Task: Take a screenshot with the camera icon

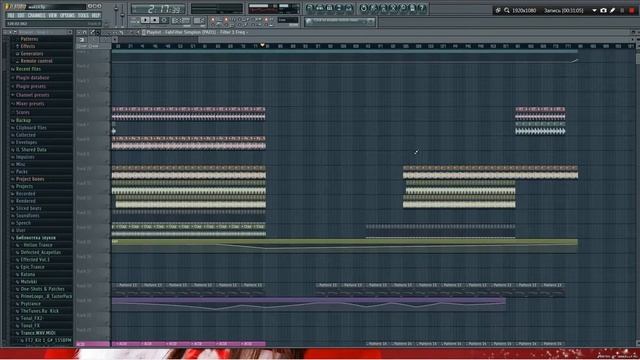Action: point(603,10)
